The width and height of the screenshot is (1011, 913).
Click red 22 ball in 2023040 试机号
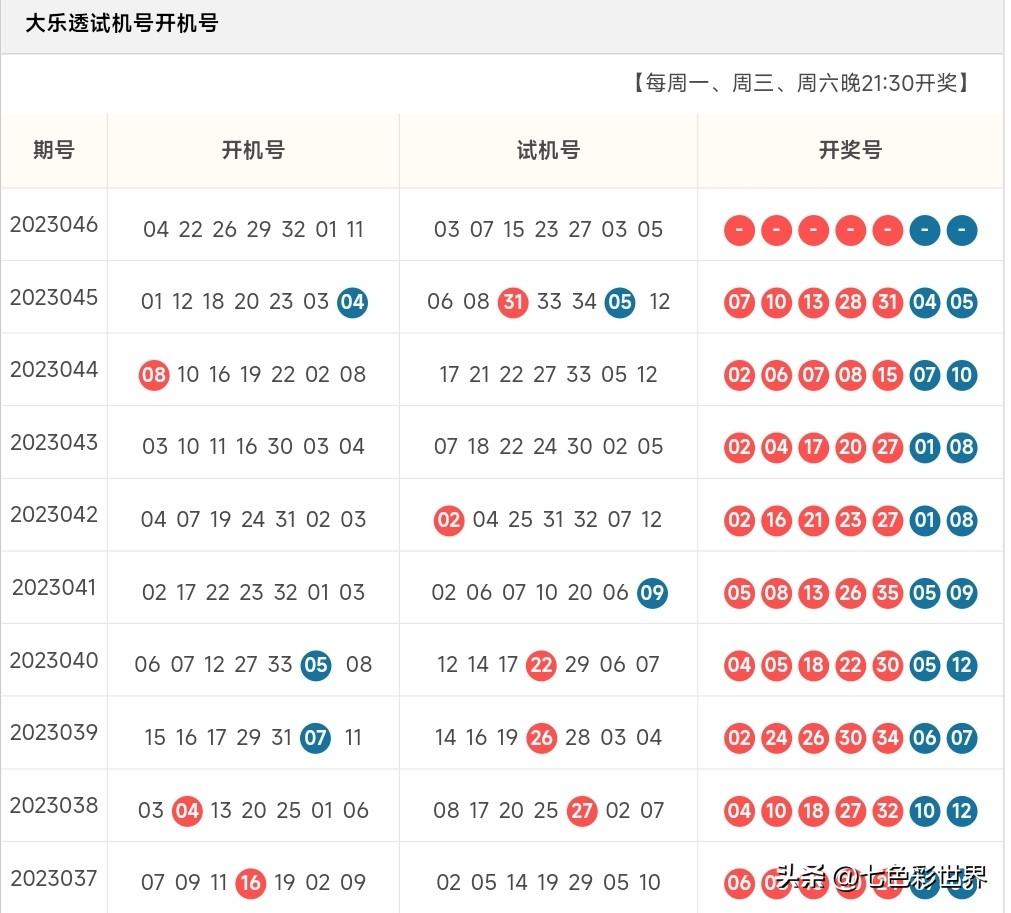(541, 665)
